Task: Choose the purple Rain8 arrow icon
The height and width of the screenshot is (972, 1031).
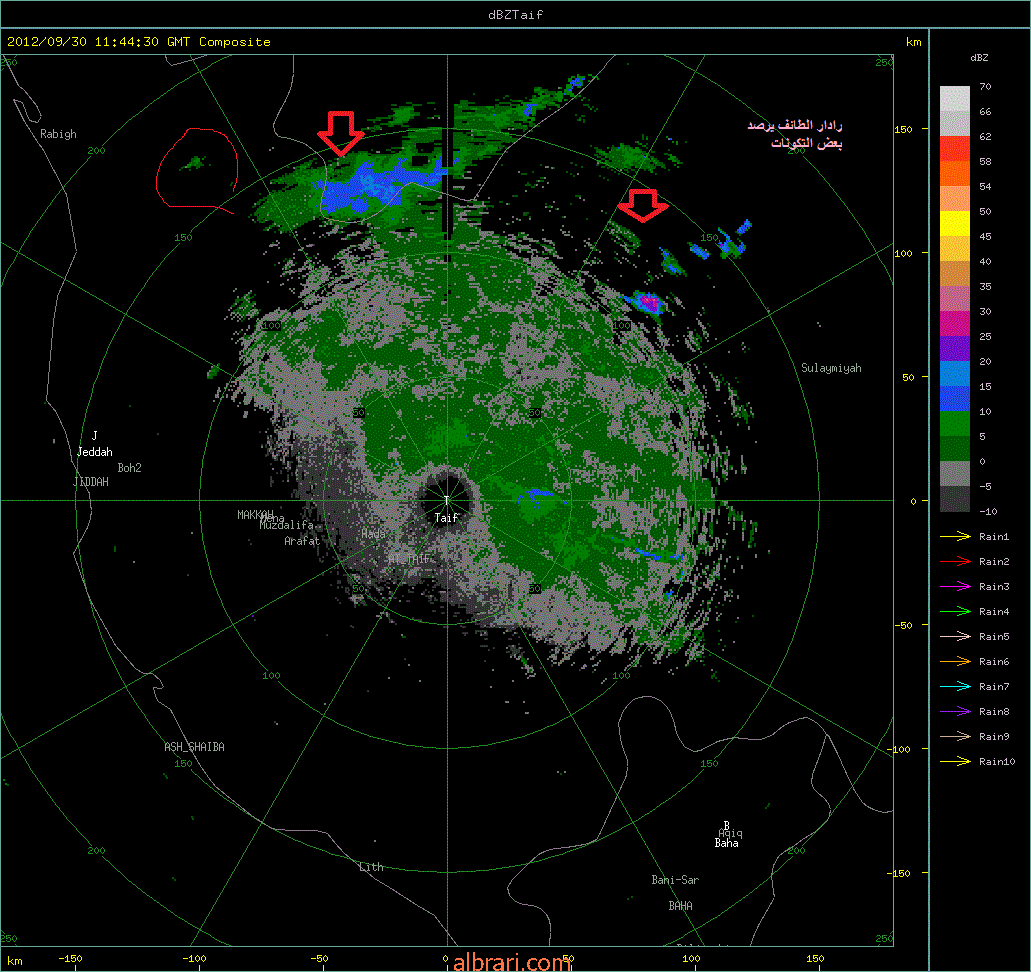Action: click(955, 712)
